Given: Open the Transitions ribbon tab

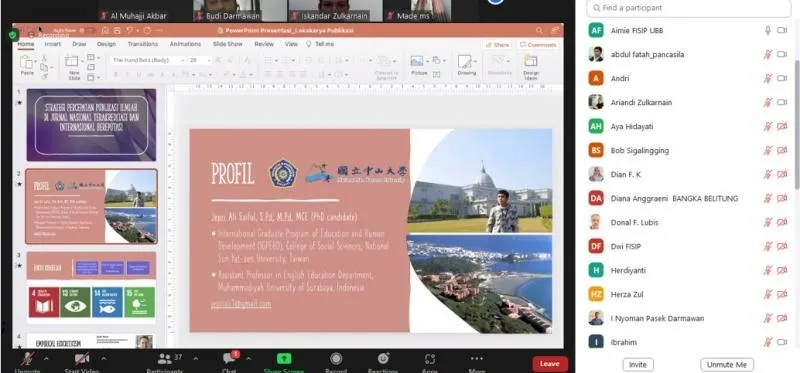Looking at the screenshot, I should coord(142,44).
